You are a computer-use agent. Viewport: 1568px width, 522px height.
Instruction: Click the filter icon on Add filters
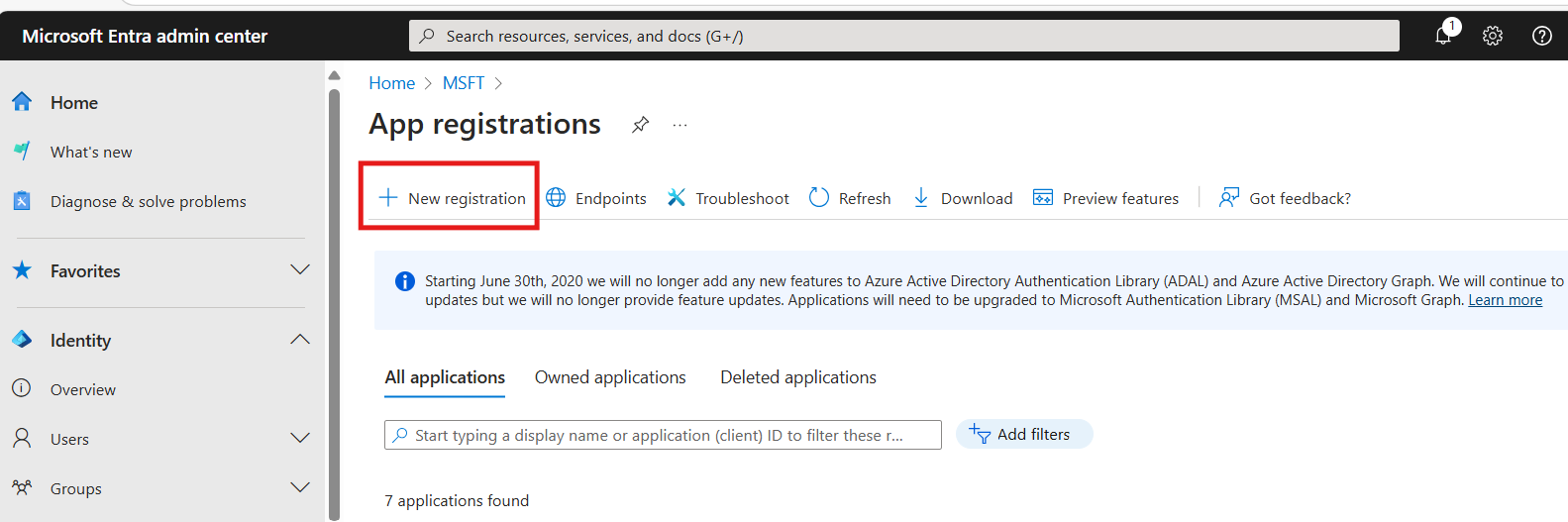[x=980, y=434]
